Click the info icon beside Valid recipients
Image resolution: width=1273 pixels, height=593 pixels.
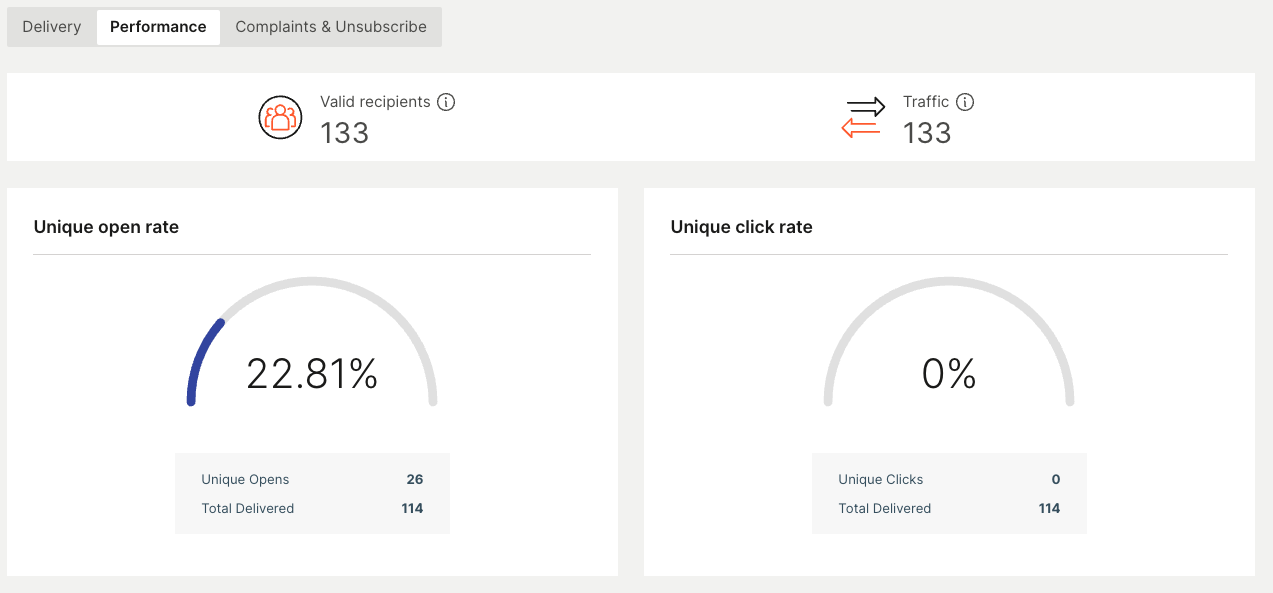click(x=446, y=102)
